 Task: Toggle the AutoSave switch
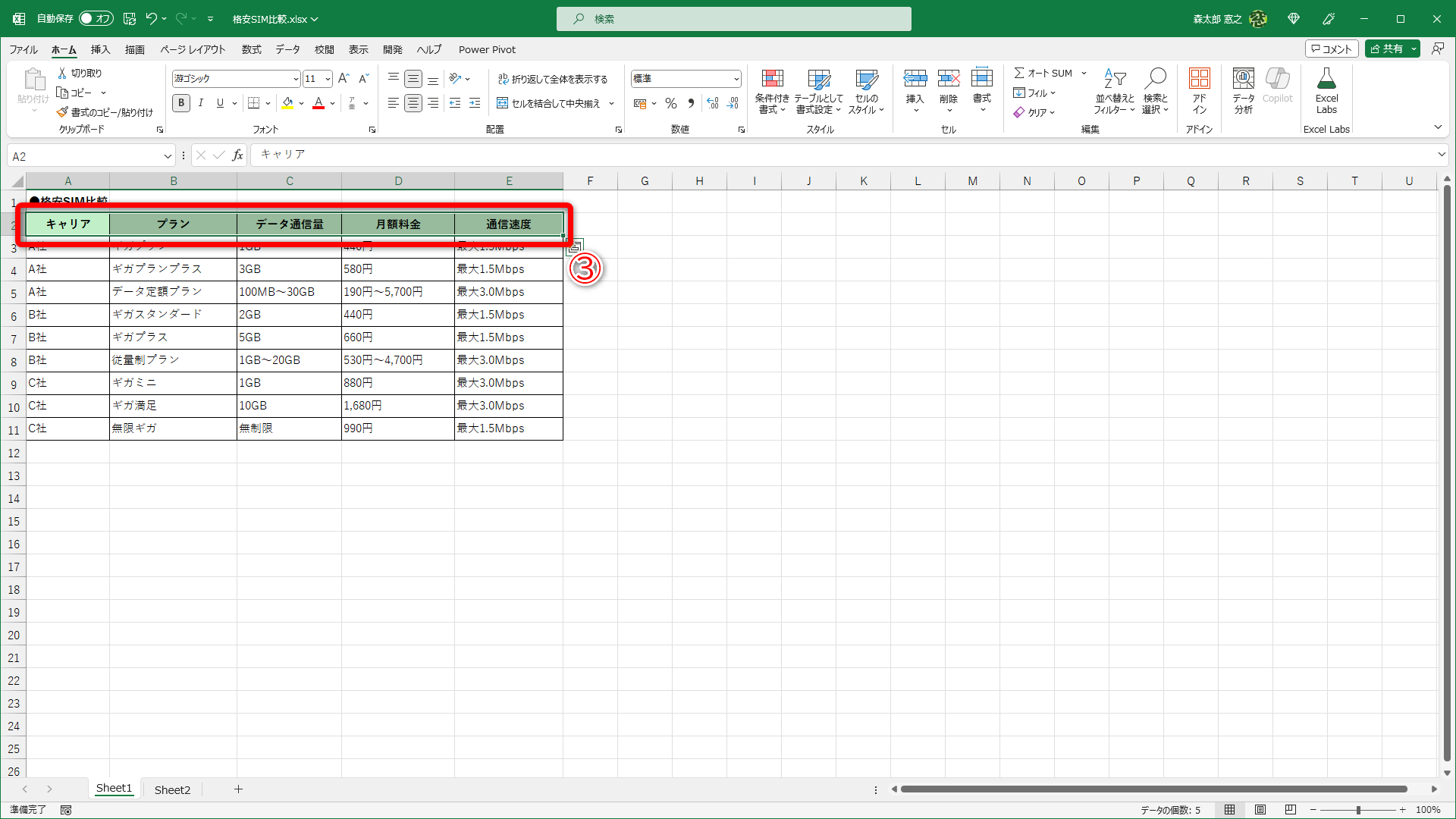click(96, 19)
